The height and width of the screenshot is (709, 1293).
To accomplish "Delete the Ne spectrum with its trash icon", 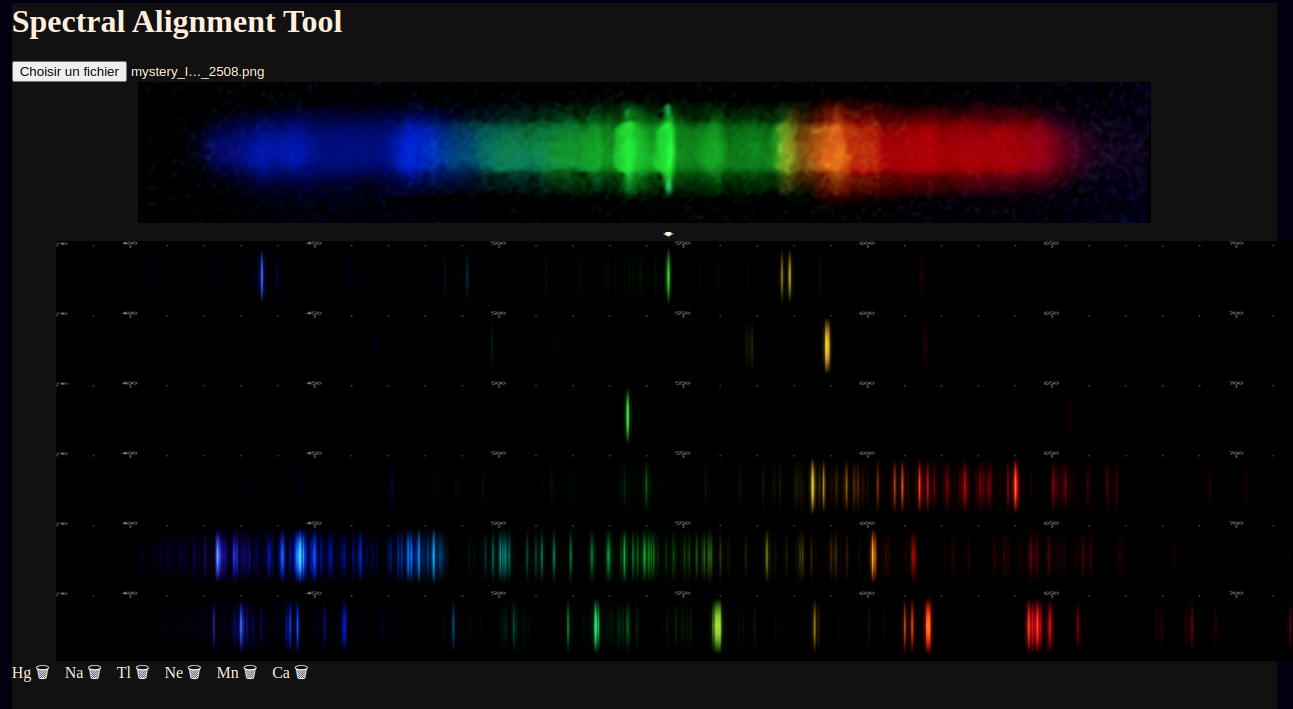I will 194,673.
